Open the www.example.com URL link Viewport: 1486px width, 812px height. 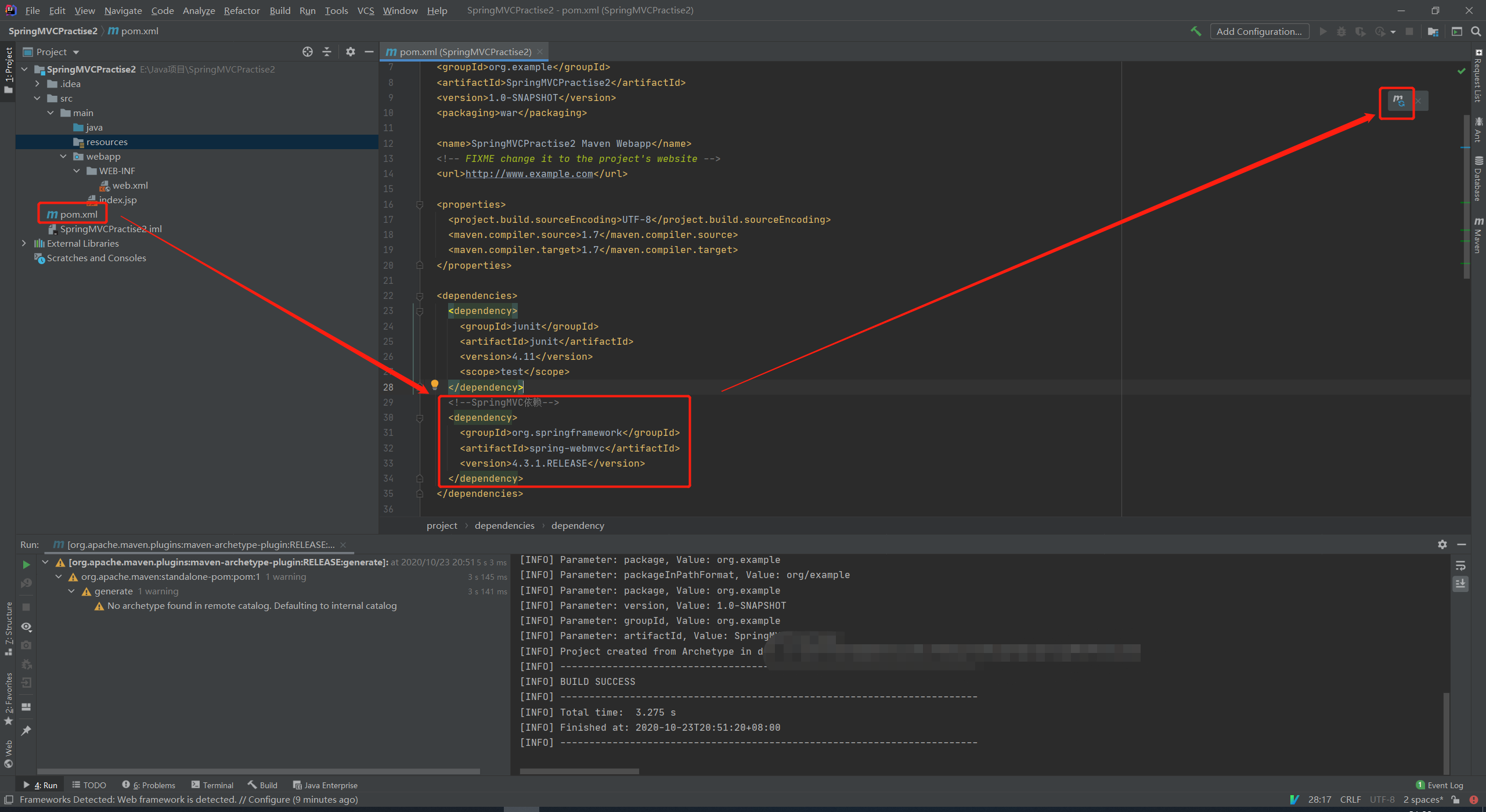tap(529, 174)
